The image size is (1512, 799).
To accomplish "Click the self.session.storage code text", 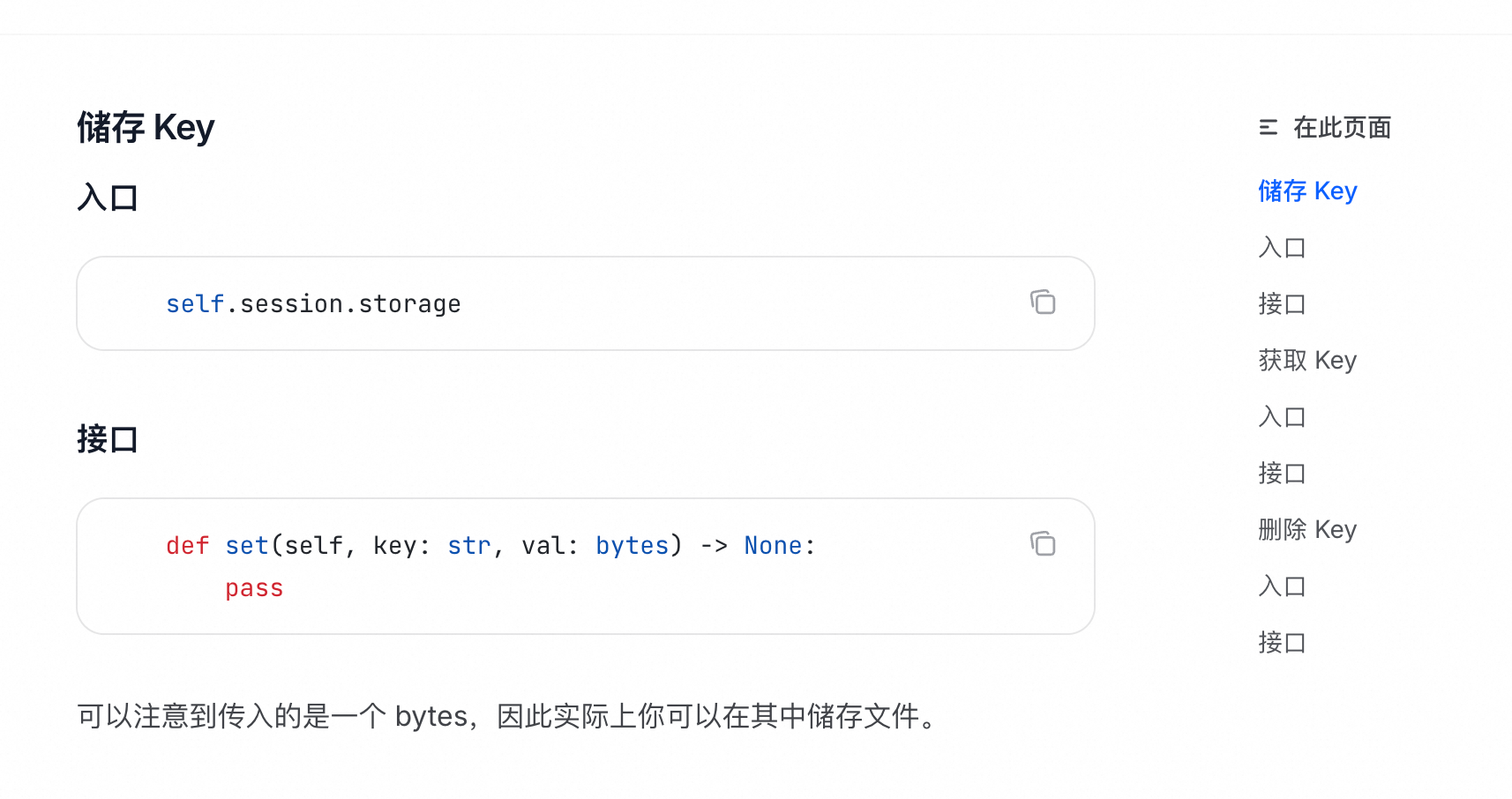I will coord(313,304).
